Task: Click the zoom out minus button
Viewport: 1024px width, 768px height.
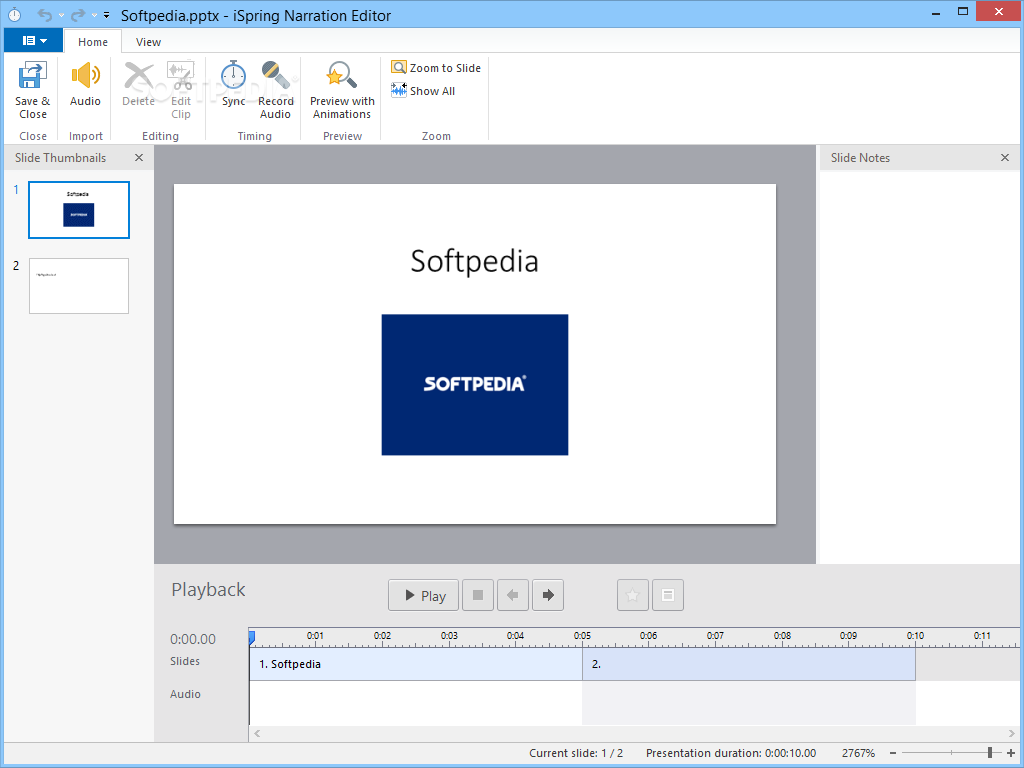Action: 893,753
